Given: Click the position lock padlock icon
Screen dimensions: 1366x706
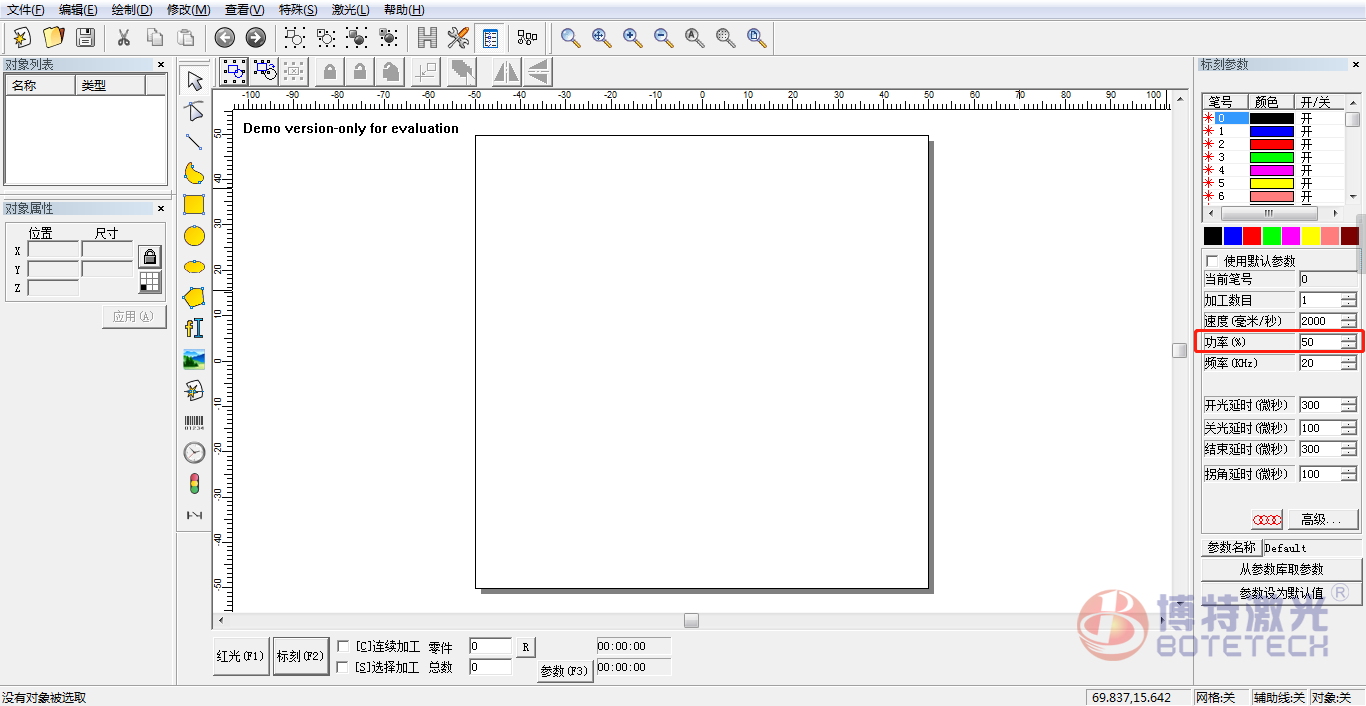Looking at the screenshot, I should pyautogui.click(x=149, y=256).
